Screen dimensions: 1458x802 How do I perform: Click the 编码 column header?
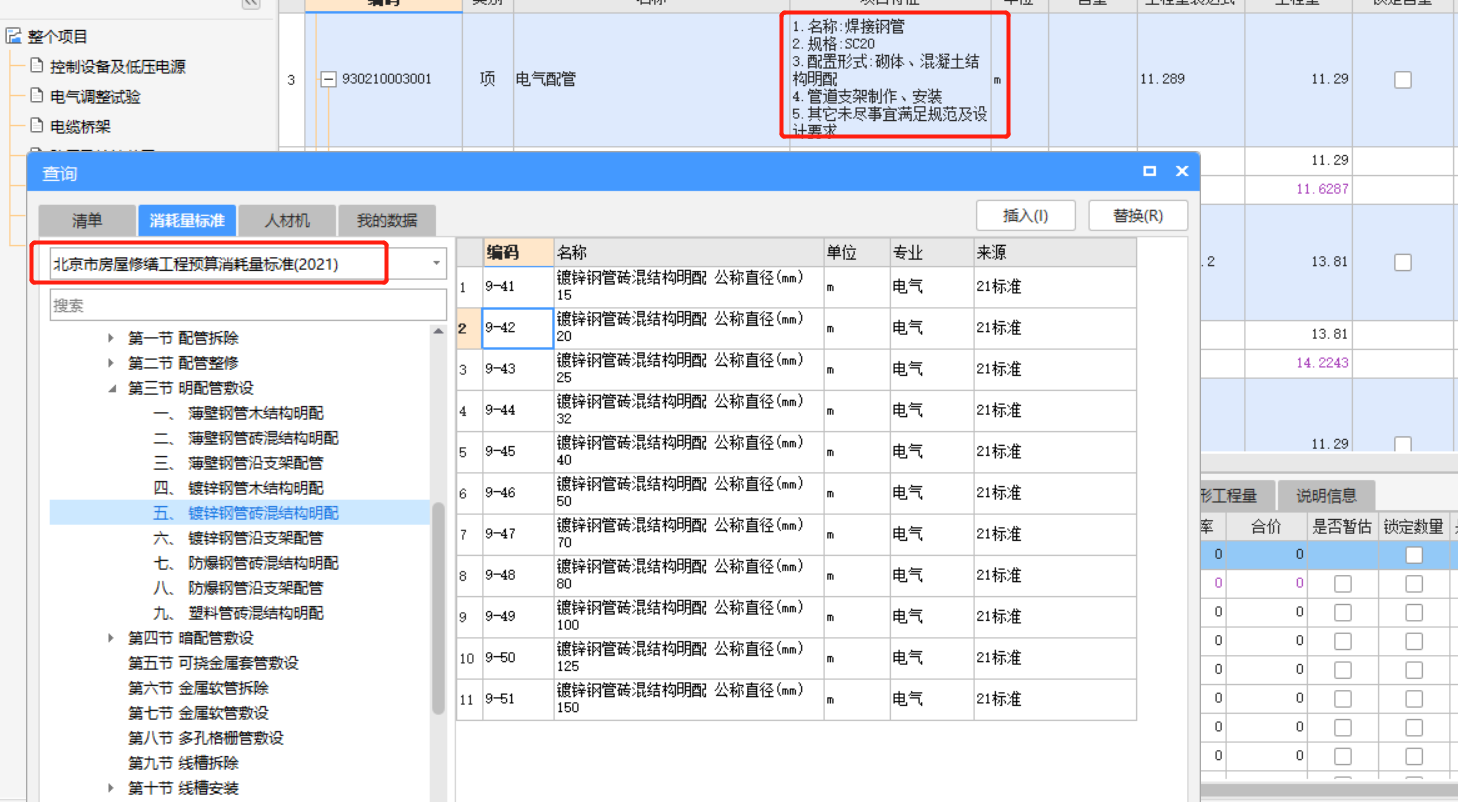point(518,252)
